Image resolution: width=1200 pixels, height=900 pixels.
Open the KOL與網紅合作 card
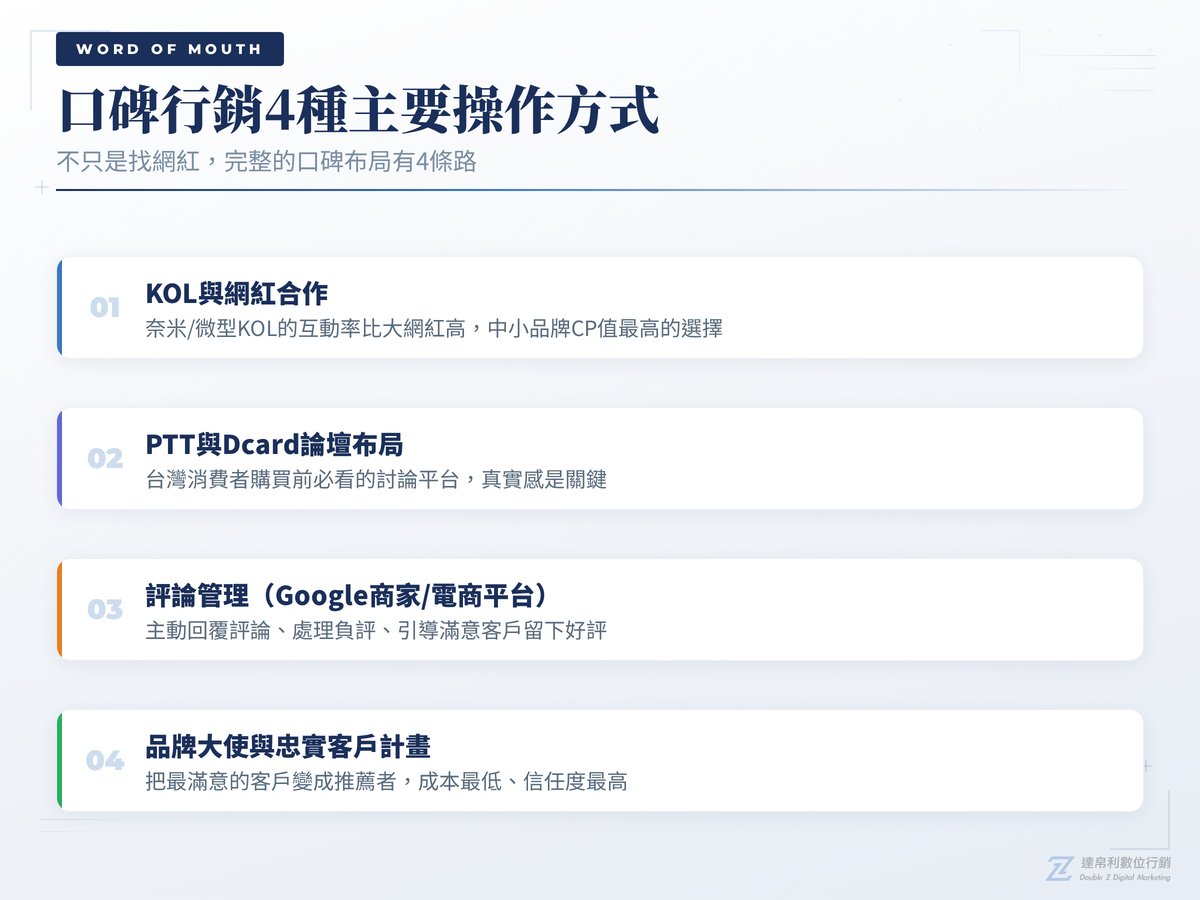pos(600,307)
